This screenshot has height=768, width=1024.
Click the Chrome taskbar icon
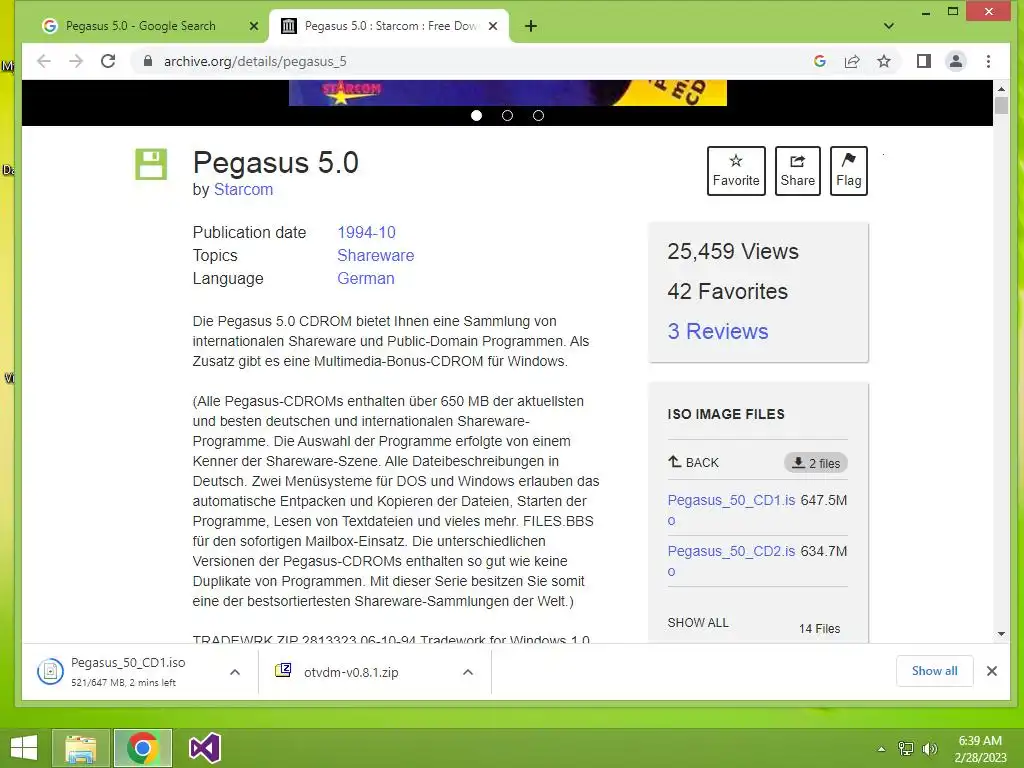coord(142,748)
